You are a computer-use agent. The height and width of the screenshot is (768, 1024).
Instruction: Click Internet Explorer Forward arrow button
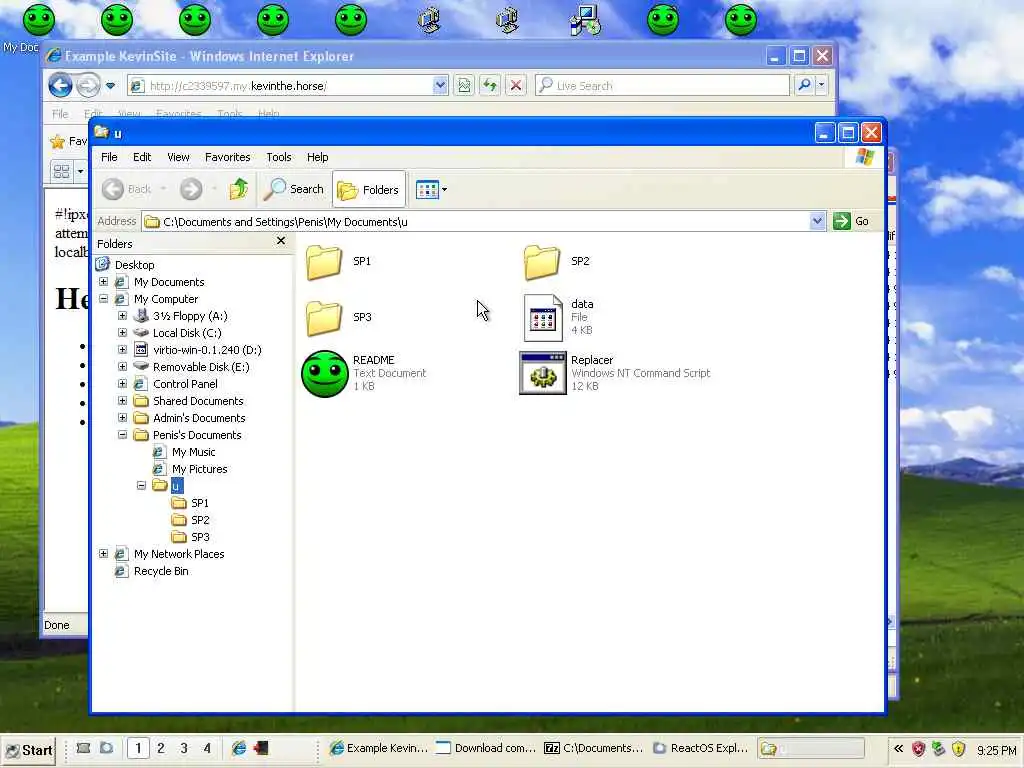[88, 85]
